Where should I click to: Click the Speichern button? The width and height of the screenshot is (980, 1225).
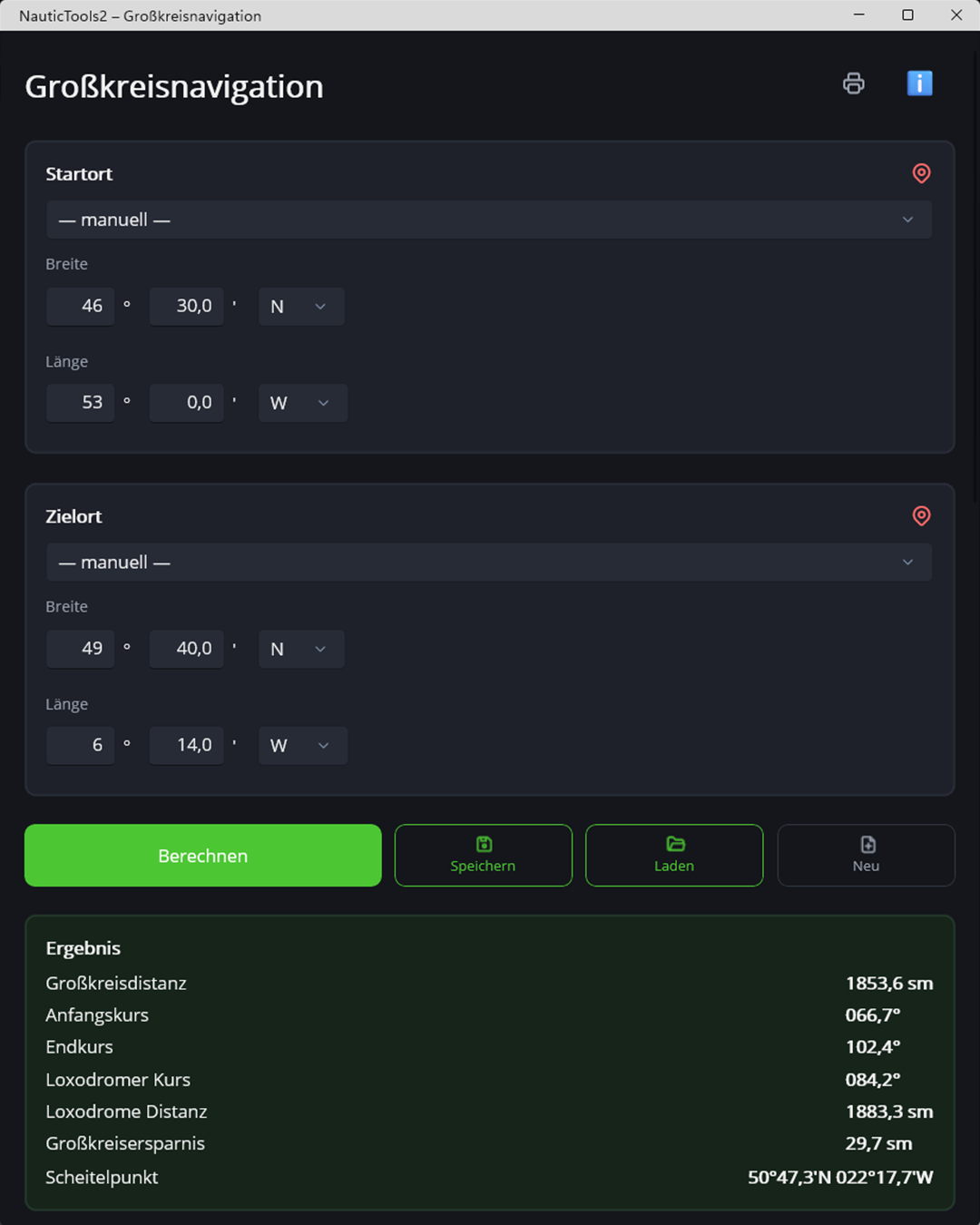pyautogui.click(x=484, y=856)
